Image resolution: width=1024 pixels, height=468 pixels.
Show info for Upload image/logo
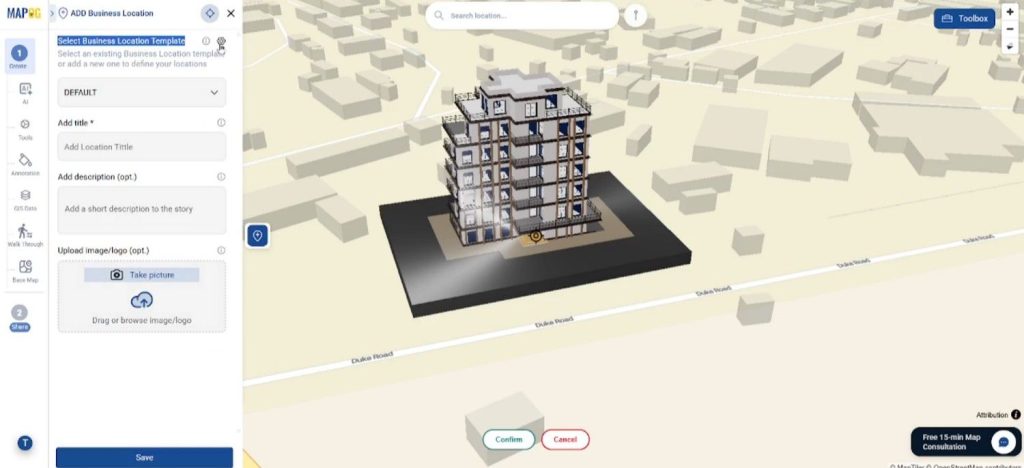coord(221,251)
